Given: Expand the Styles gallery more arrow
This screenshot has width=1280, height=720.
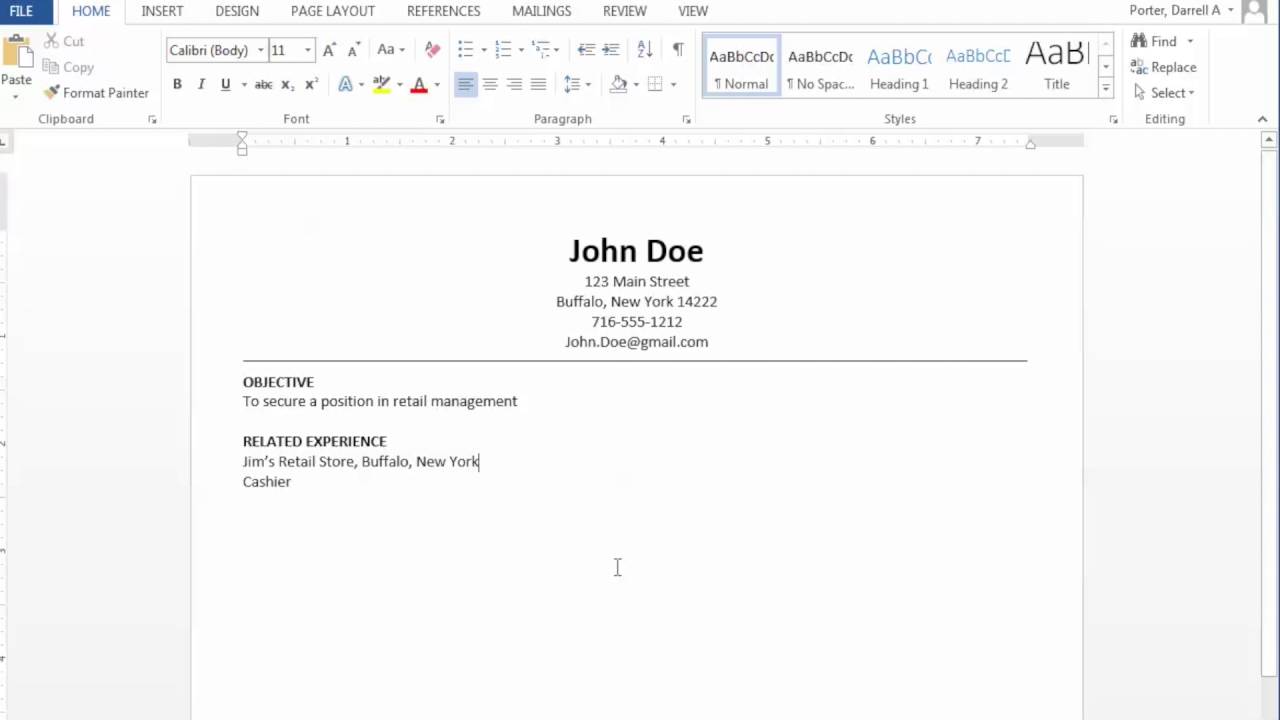Looking at the screenshot, I should click(1106, 88).
